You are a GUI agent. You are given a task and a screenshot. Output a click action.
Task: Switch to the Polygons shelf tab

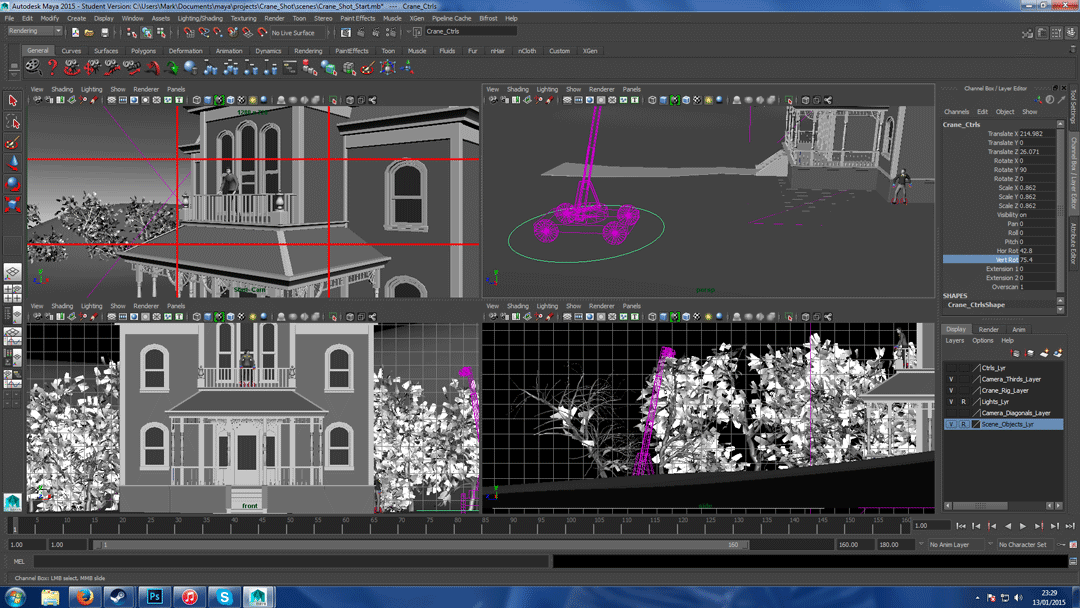pos(143,51)
